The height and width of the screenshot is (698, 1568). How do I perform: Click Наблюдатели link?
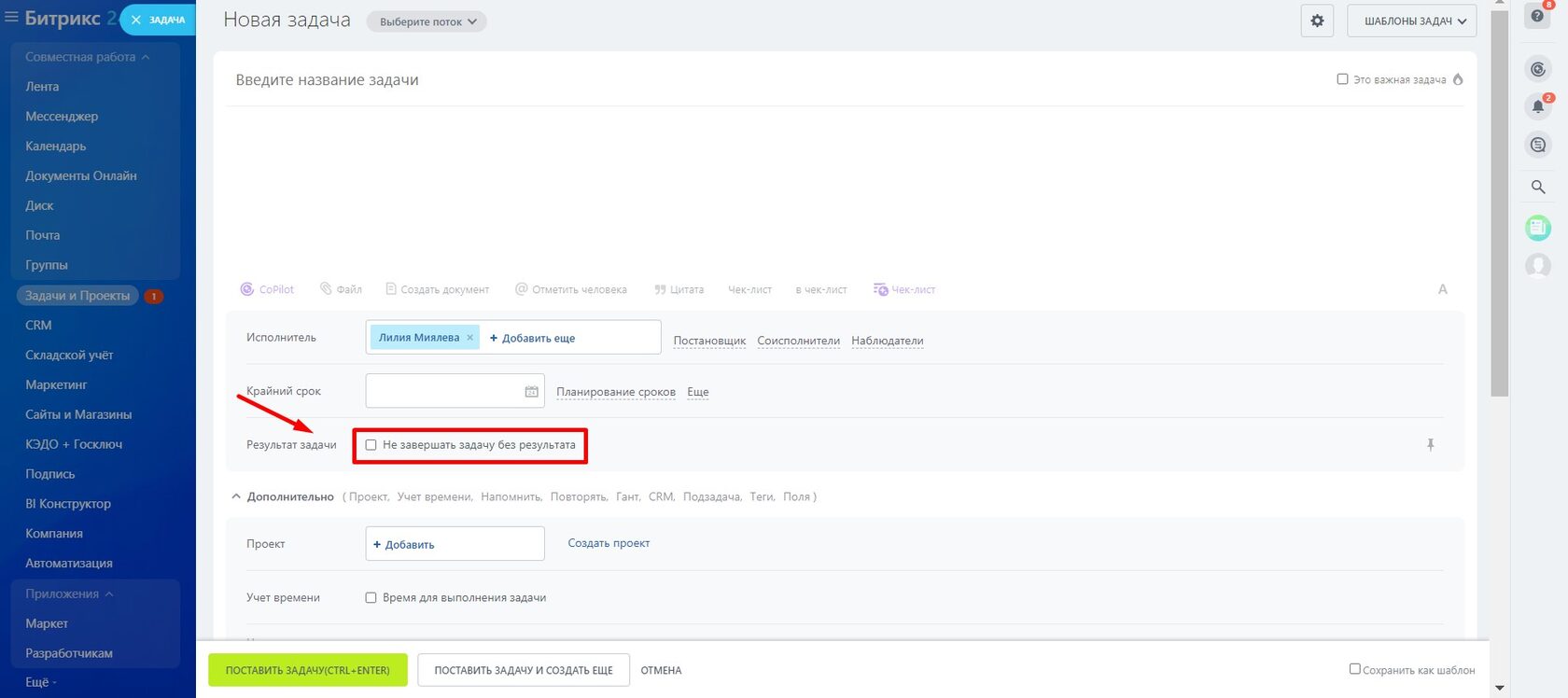pos(888,341)
